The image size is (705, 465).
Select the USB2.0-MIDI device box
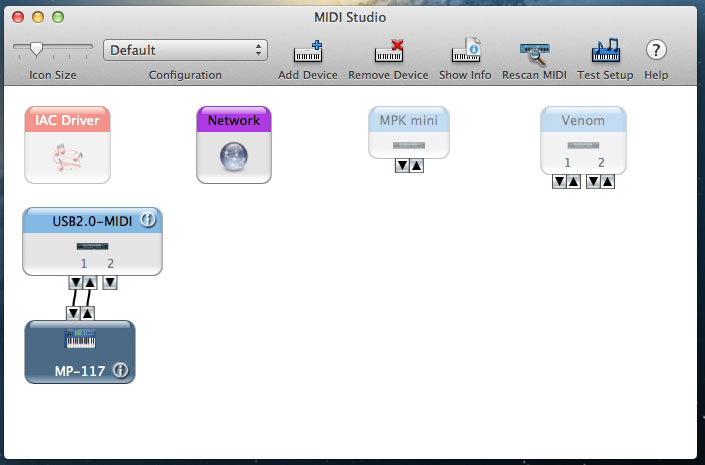(92, 241)
